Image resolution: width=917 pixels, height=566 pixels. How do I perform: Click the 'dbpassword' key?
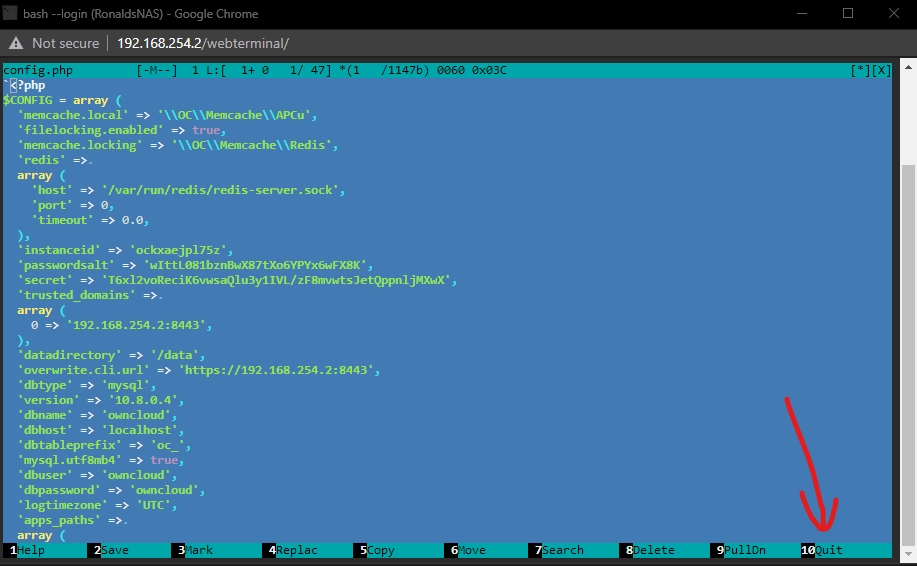click(59, 491)
